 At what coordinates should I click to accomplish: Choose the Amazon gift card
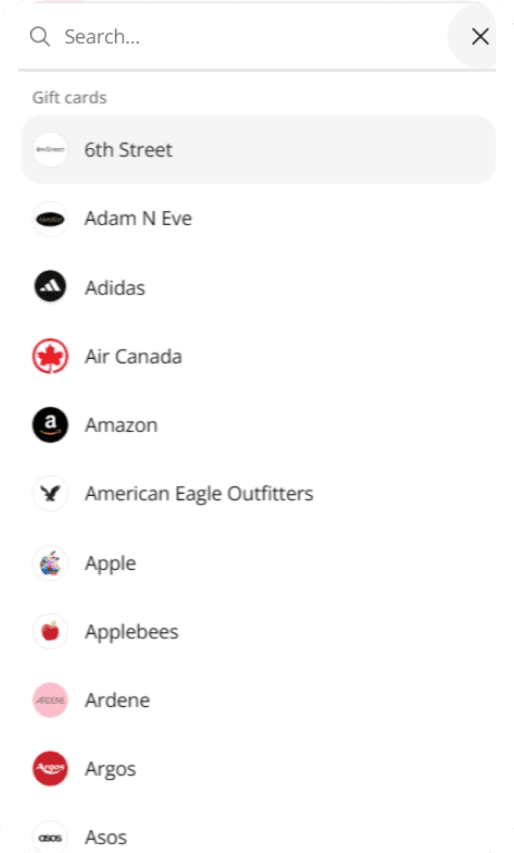(x=258, y=425)
